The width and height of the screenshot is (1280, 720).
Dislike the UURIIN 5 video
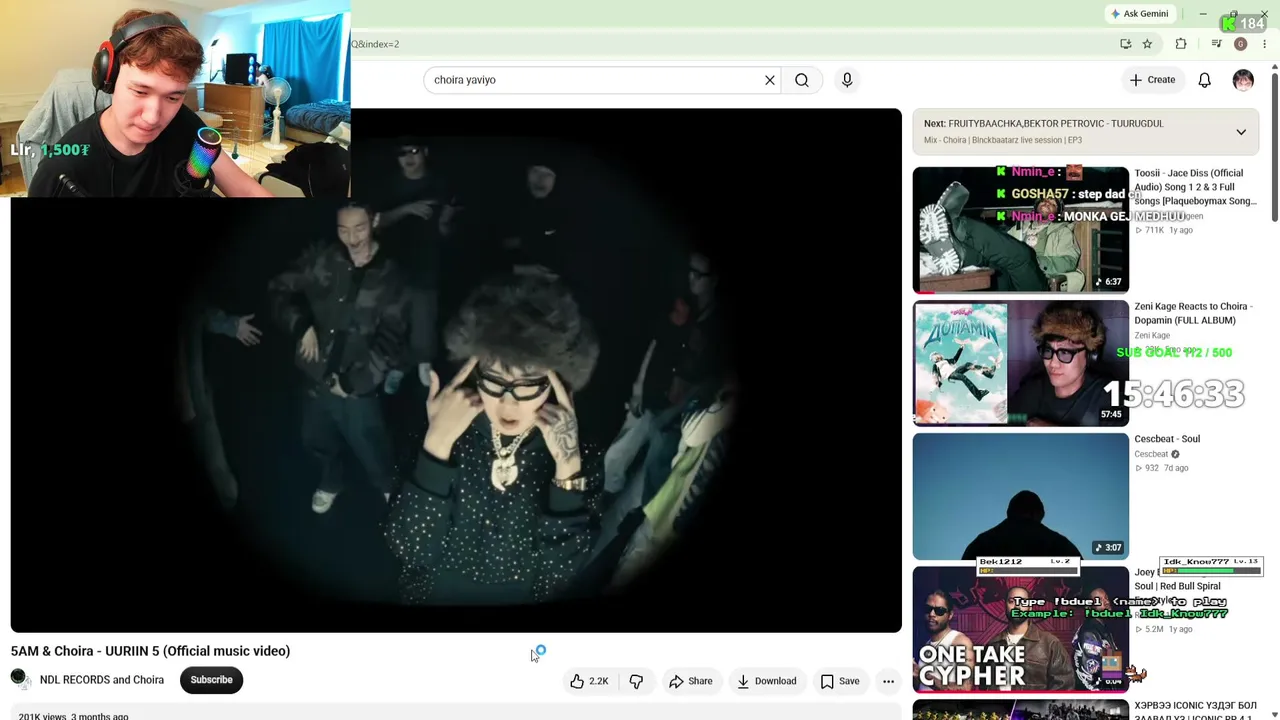[636, 681]
